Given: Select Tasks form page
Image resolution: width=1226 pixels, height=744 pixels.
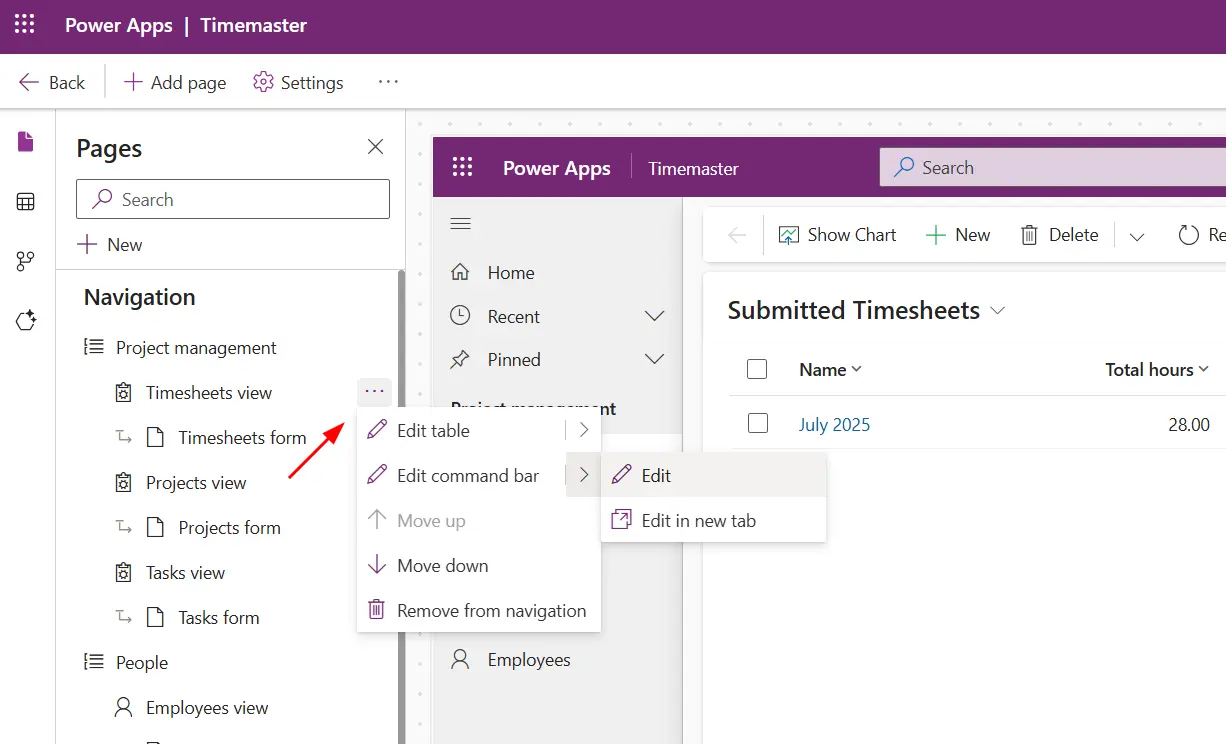Looking at the screenshot, I should point(218,618).
